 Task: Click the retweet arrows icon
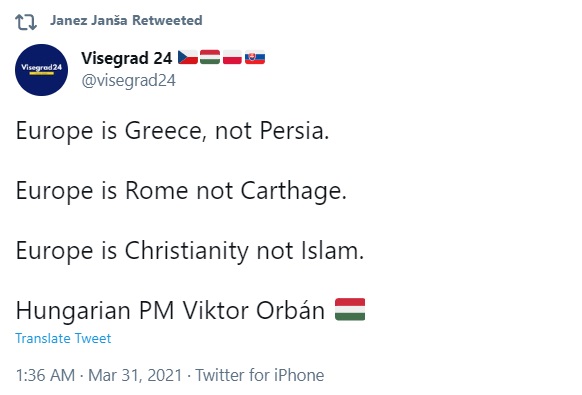[26, 22]
